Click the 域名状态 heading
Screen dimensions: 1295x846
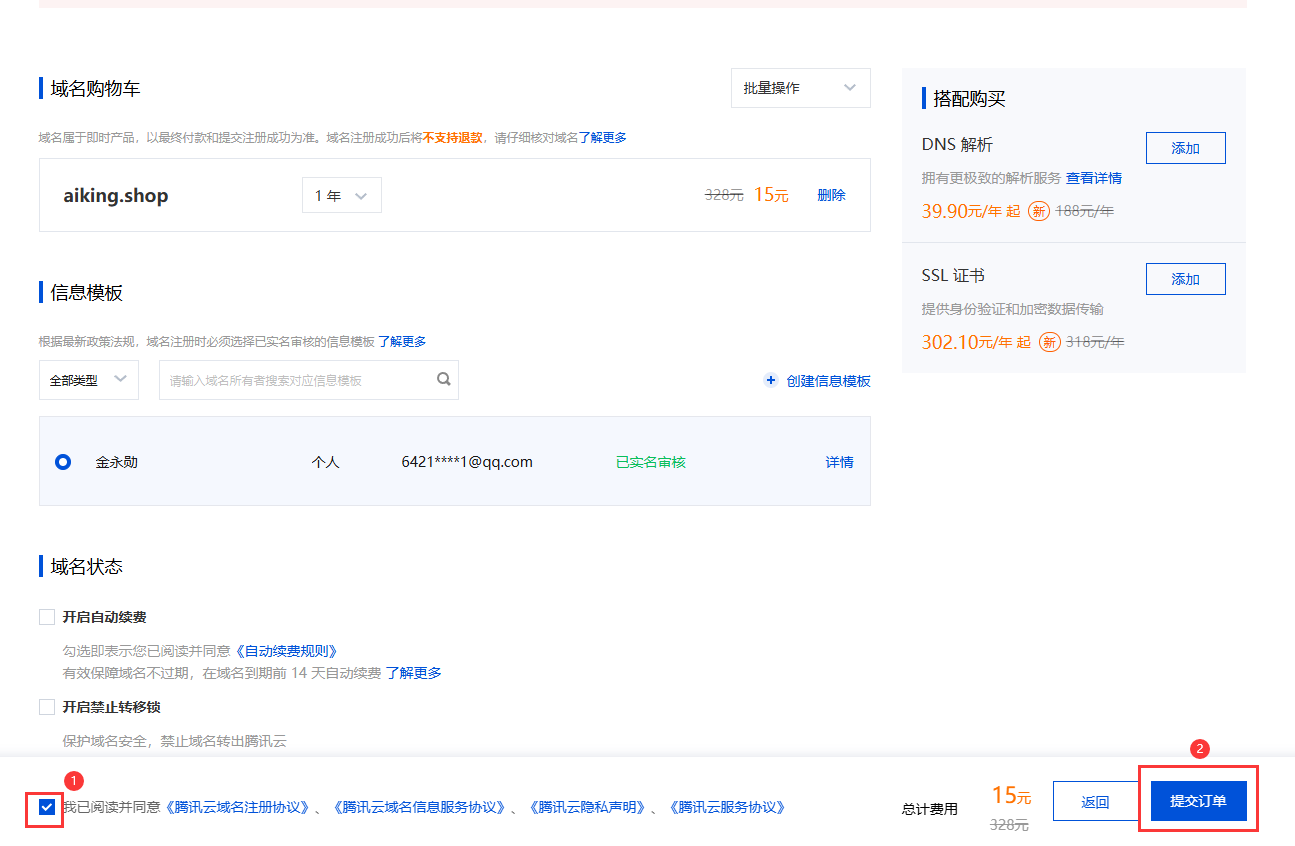pyautogui.click(x=87, y=566)
